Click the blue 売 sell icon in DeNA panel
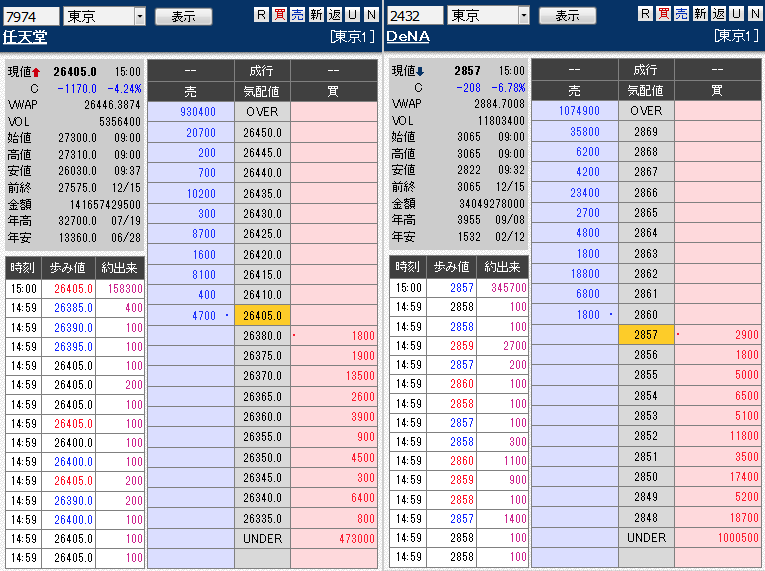The width and height of the screenshot is (765, 571). click(682, 14)
